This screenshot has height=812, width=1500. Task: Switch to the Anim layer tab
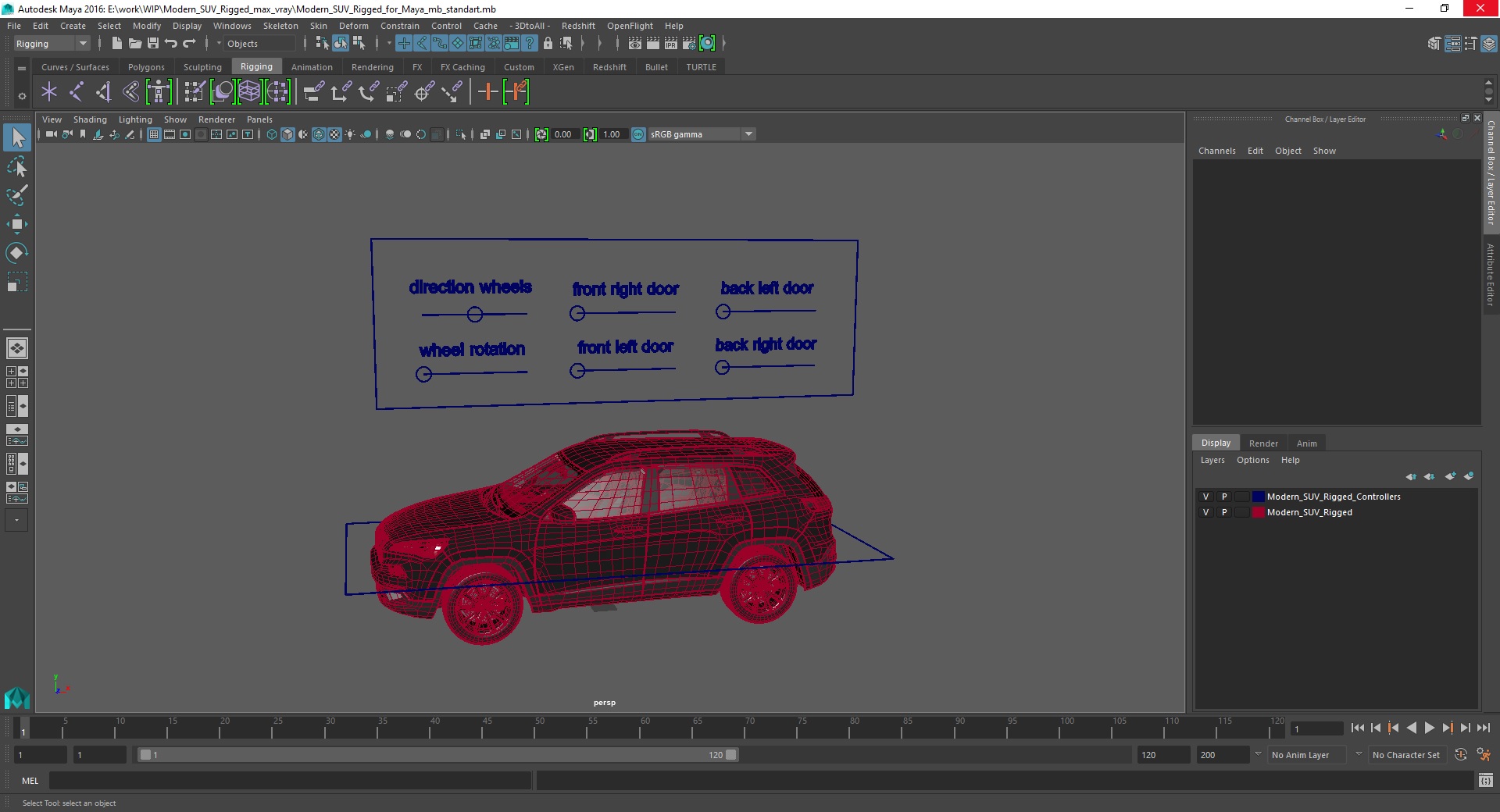[x=1306, y=443]
